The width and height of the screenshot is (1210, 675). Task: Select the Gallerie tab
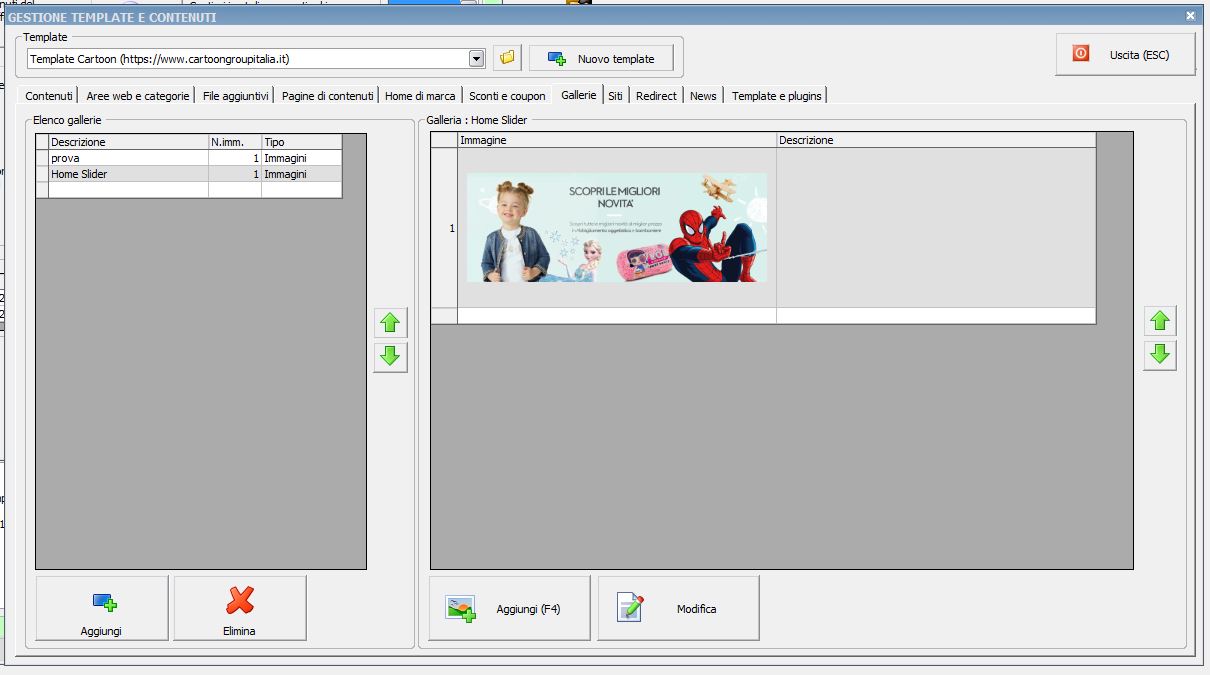tap(579, 95)
